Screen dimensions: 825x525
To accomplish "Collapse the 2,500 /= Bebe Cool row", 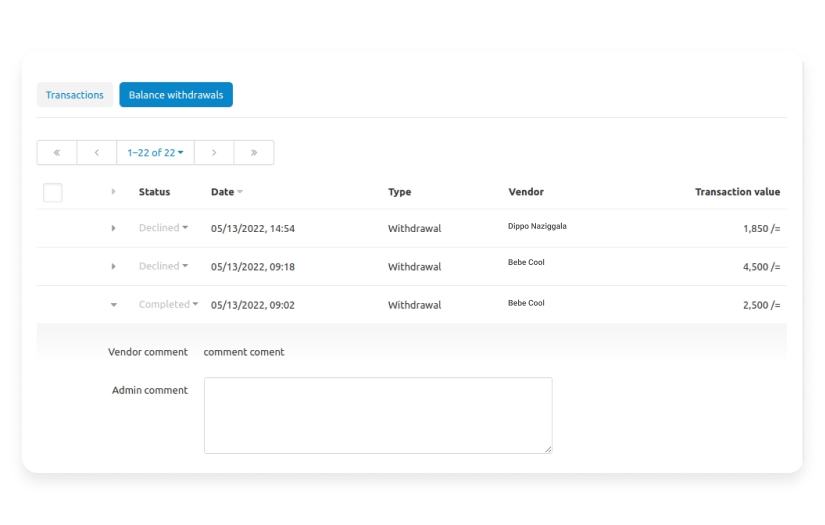I will click(x=113, y=305).
